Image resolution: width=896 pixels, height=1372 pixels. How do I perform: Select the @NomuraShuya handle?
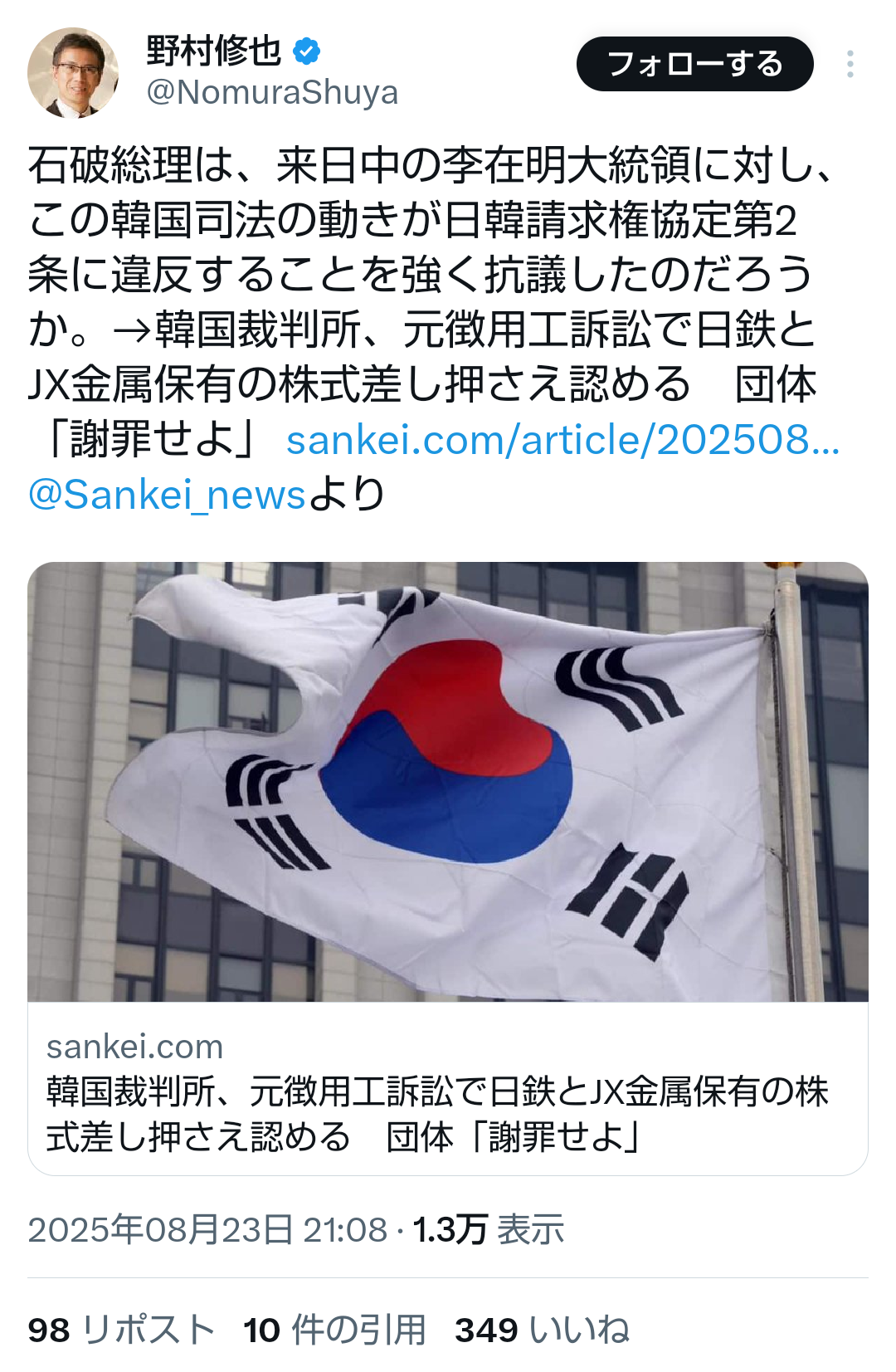[272, 93]
